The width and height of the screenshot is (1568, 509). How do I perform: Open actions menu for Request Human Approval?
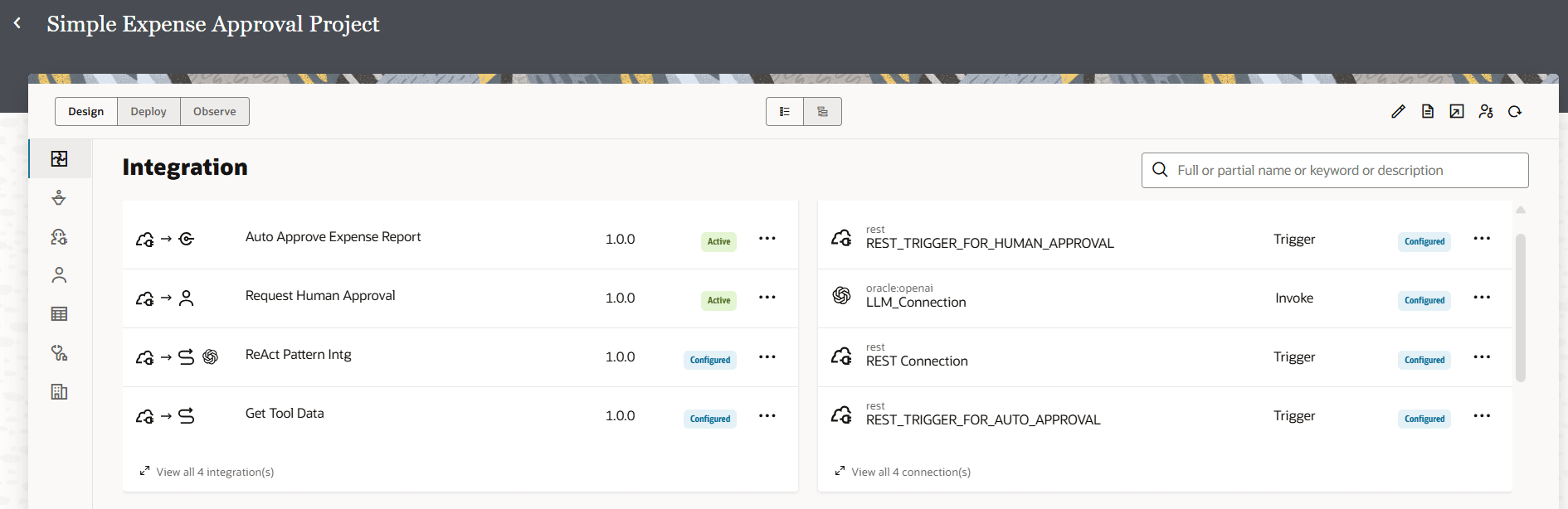click(767, 298)
